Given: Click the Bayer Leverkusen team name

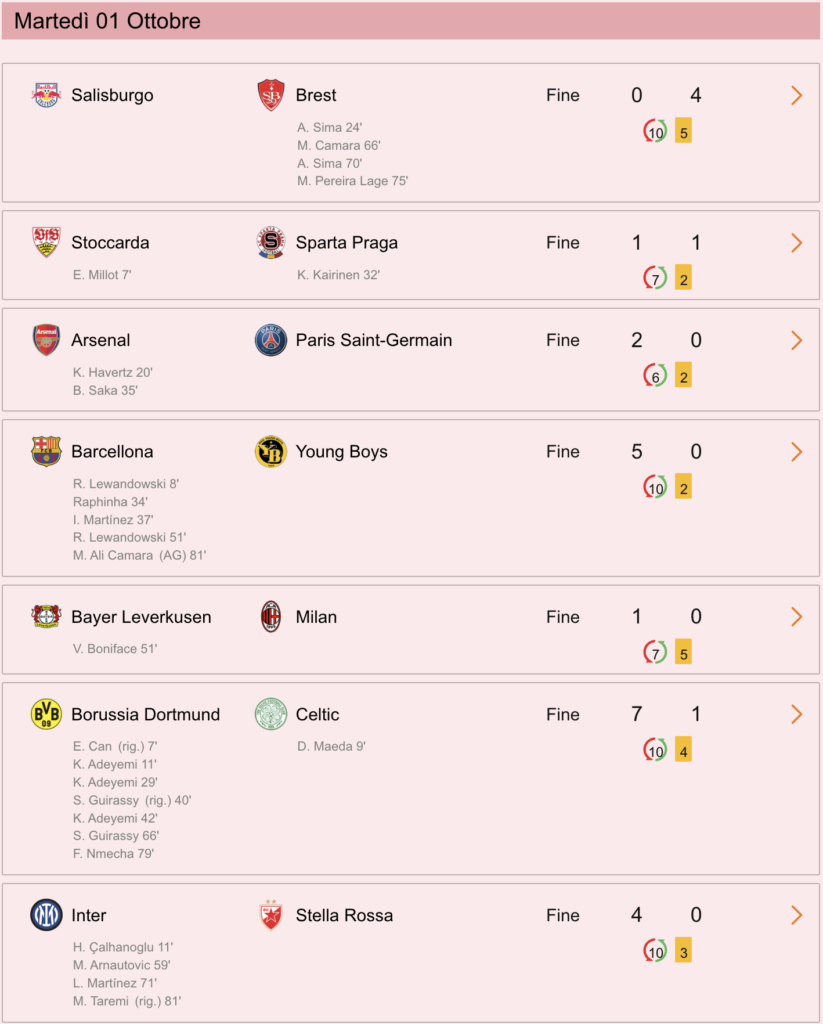Looking at the screenshot, I should tap(141, 616).
